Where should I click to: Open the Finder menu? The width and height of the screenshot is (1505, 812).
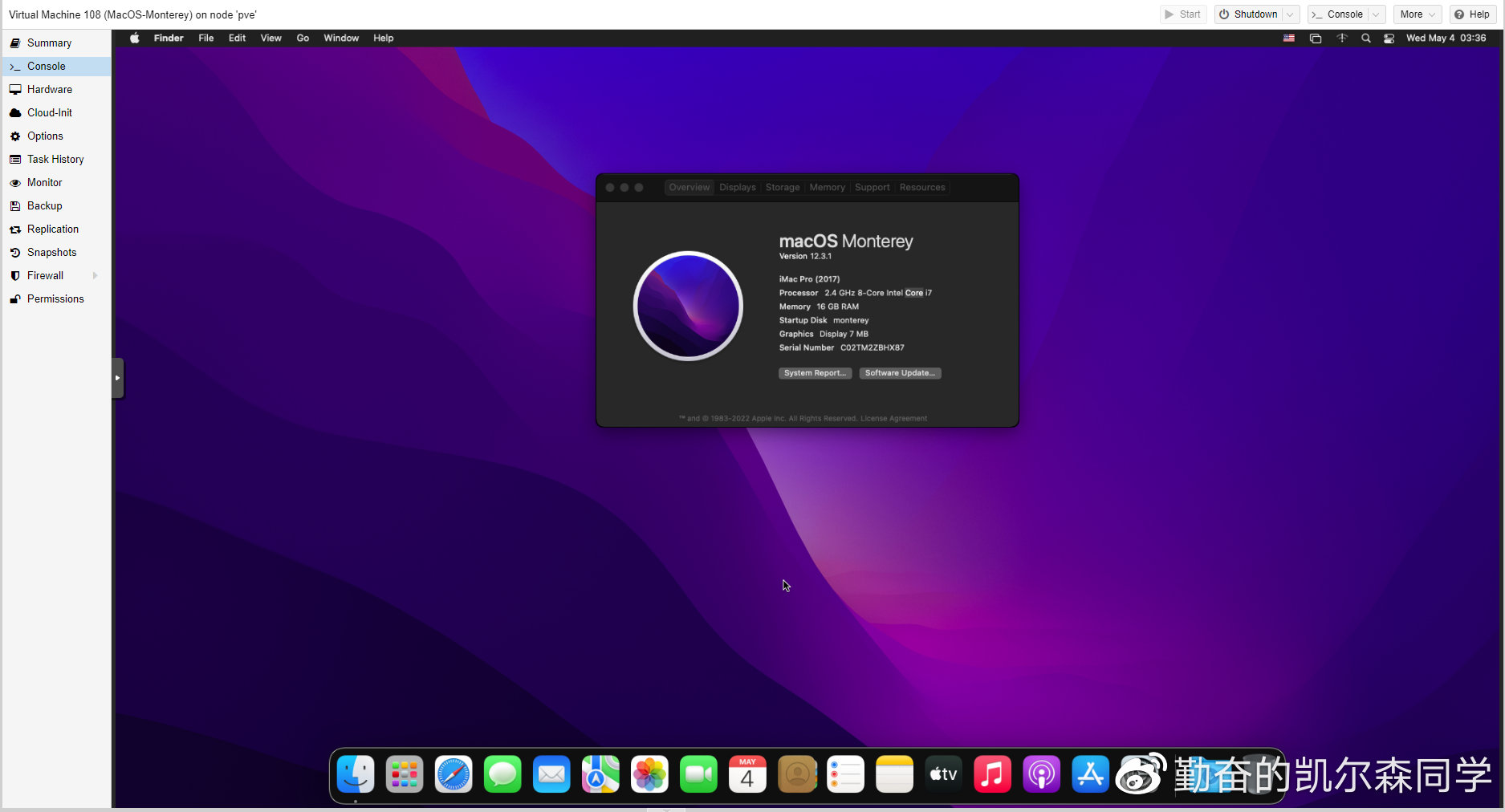pos(169,38)
